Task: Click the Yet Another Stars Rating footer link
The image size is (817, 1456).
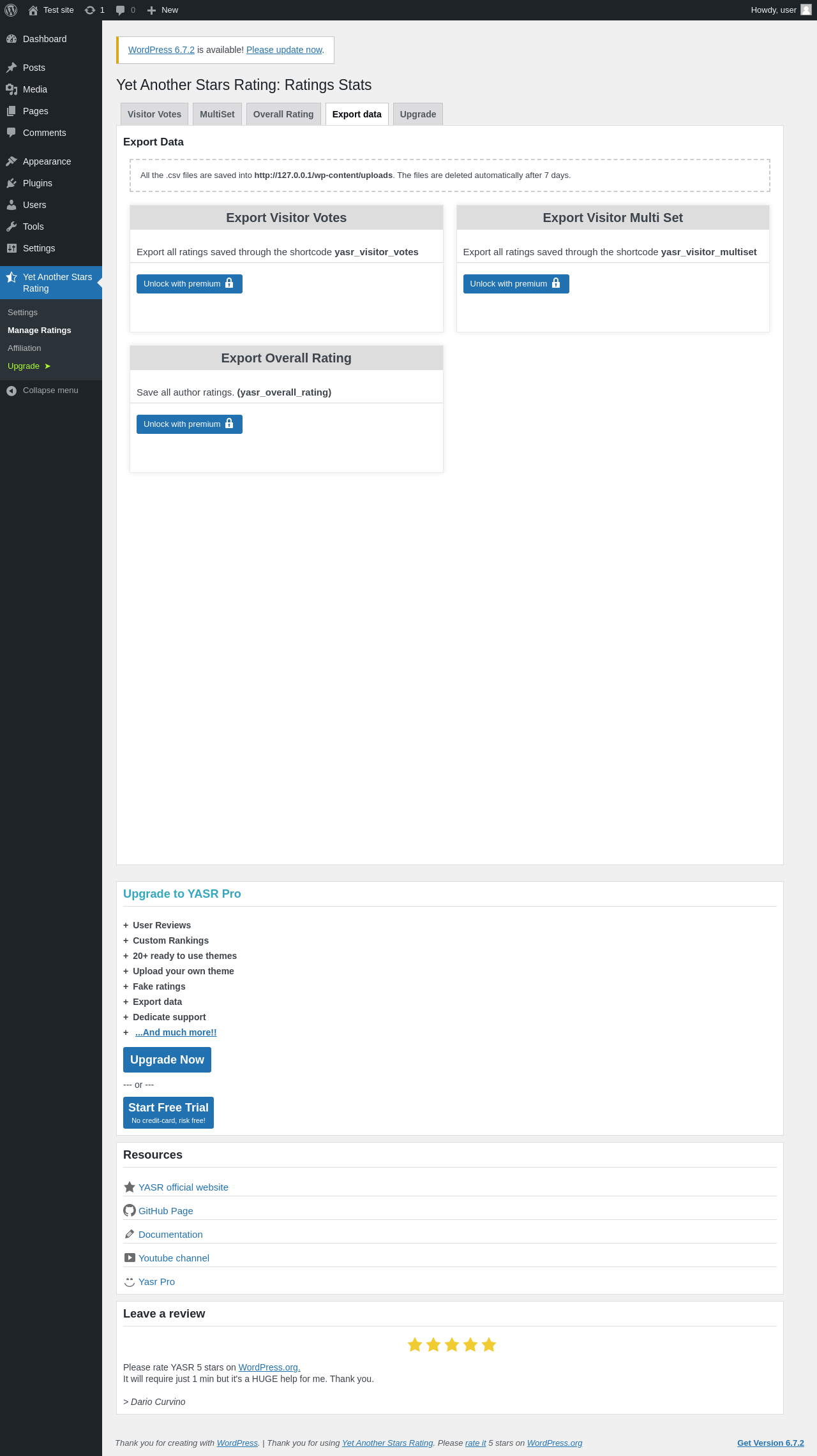Action: tap(387, 1443)
